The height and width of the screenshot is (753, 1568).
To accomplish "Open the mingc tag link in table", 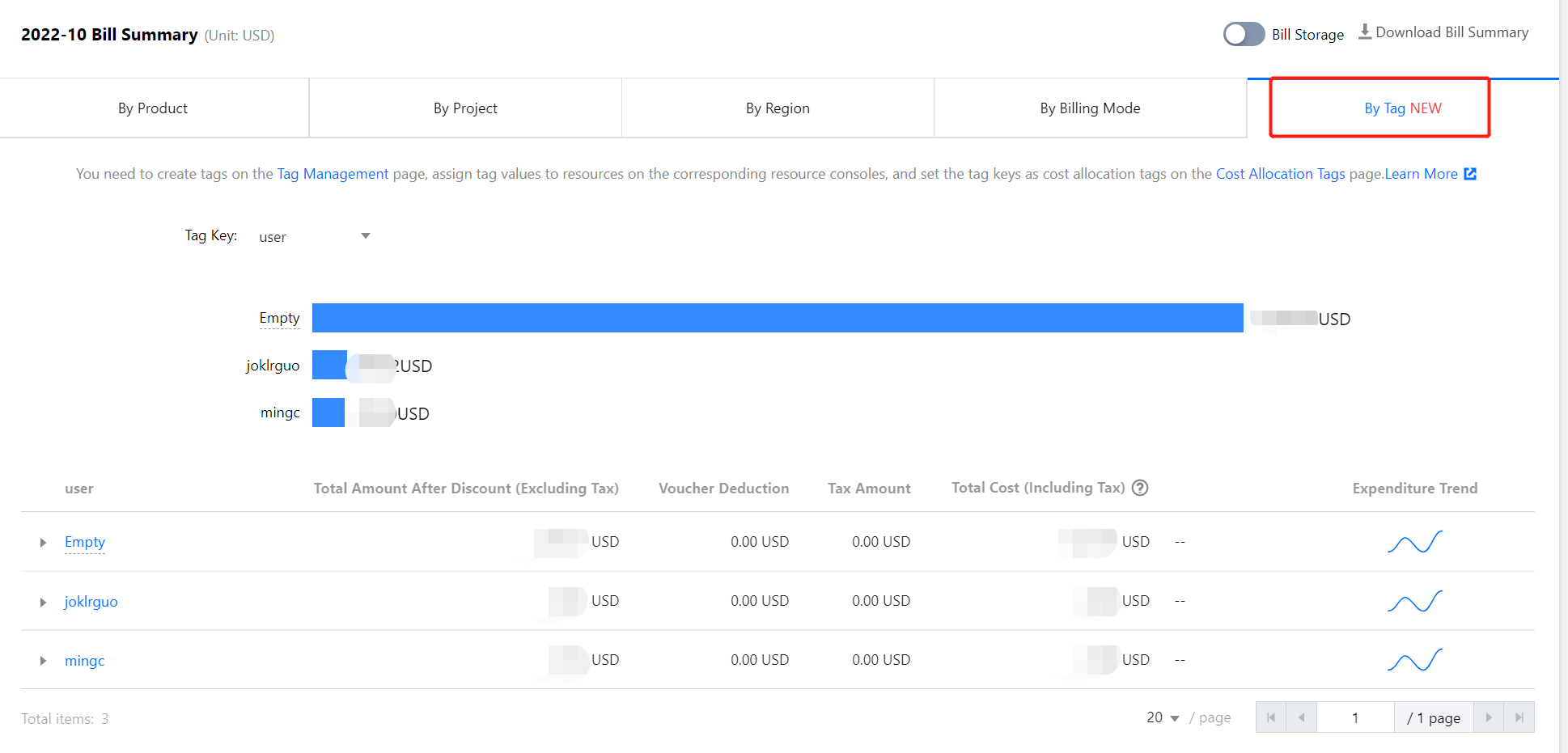I will [x=85, y=661].
